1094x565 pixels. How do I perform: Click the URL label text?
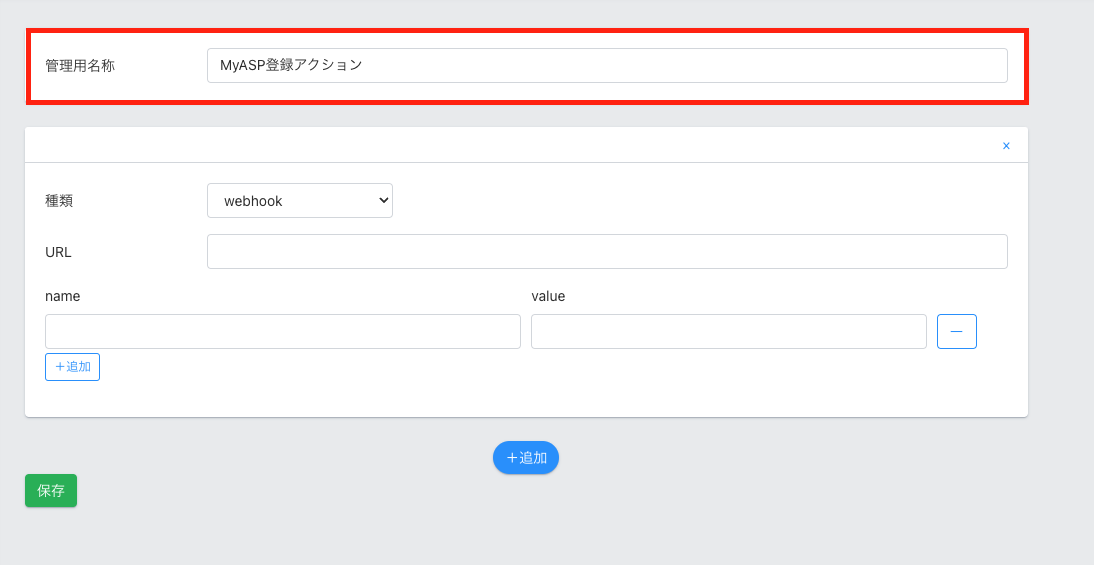click(58, 252)
